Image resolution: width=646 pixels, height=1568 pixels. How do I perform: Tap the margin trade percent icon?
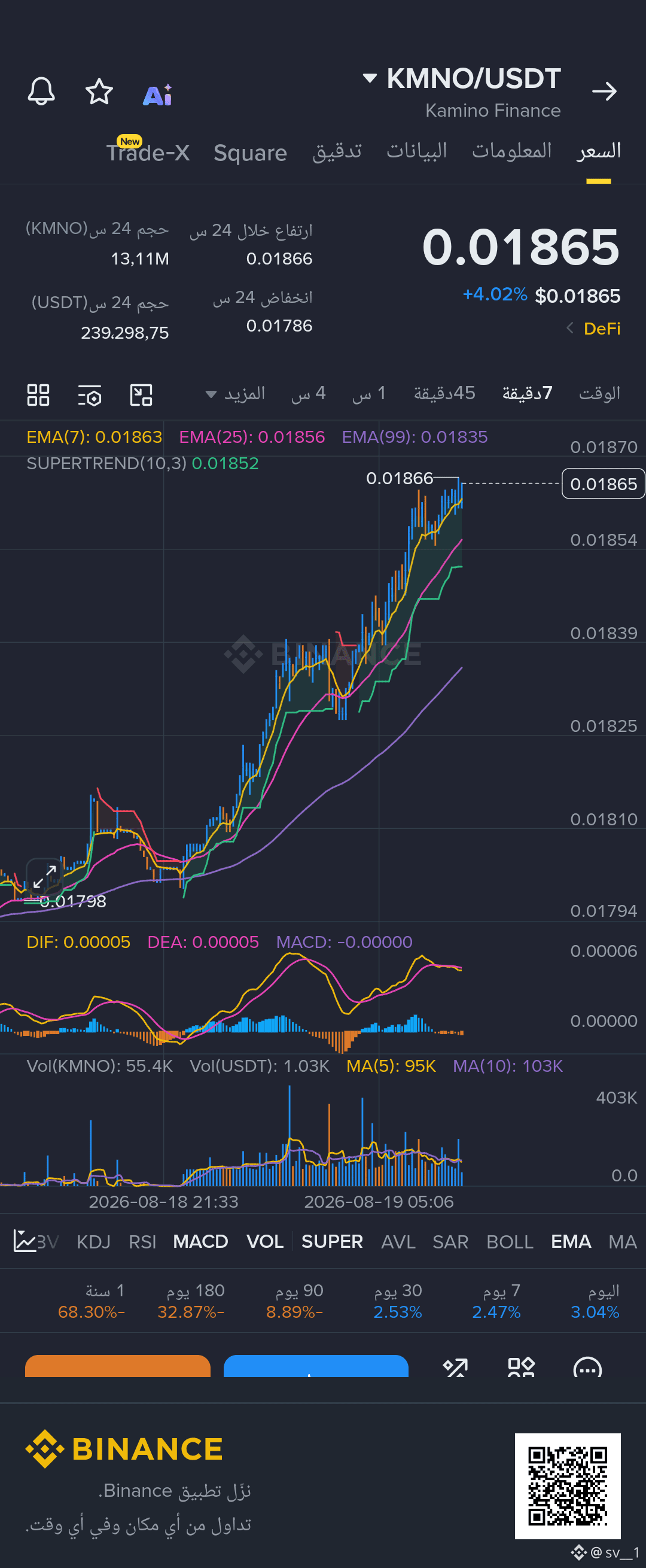tap(455, 1367)
